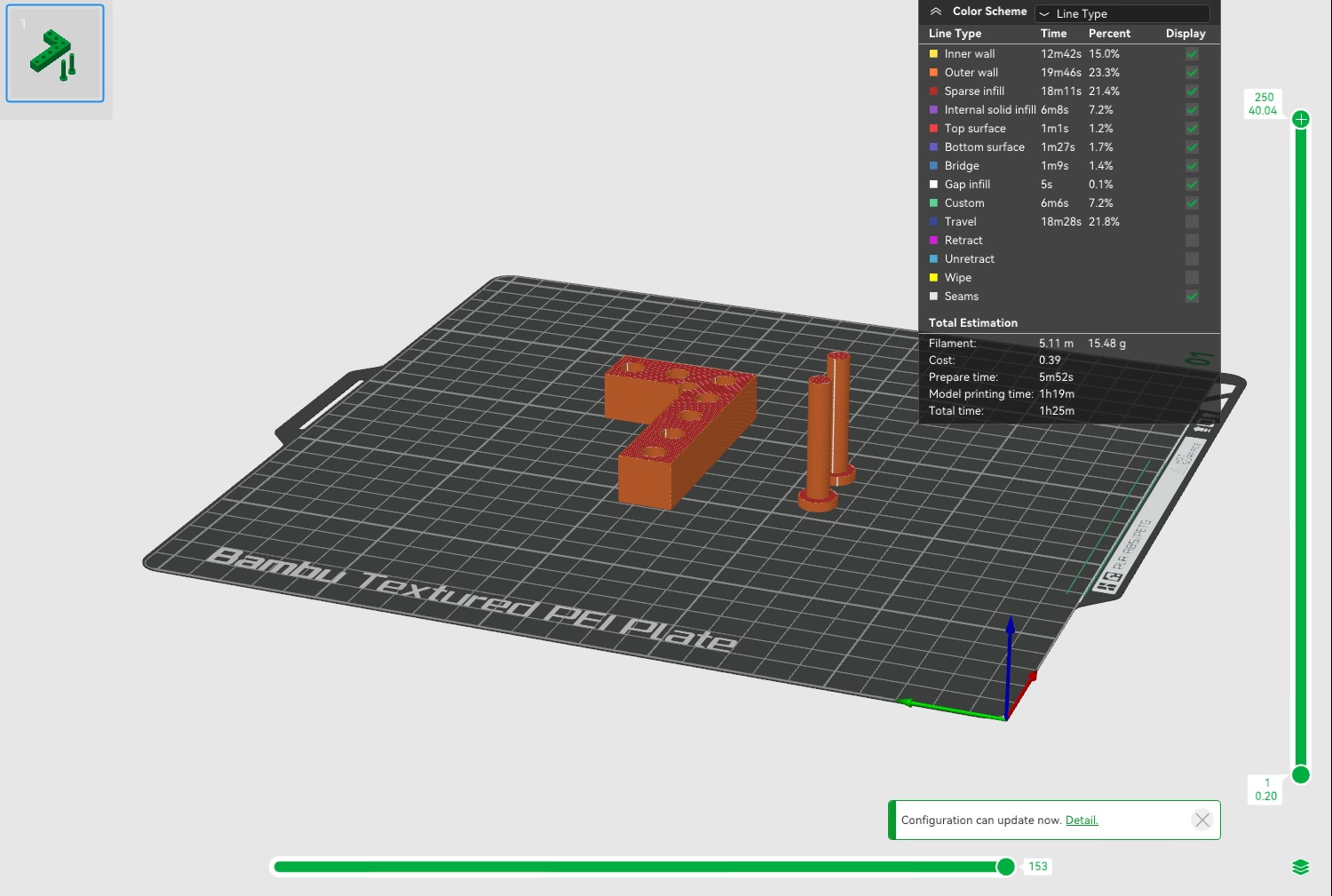
Task: Select plate 1 thumbnail
Action: click(55, 53)
